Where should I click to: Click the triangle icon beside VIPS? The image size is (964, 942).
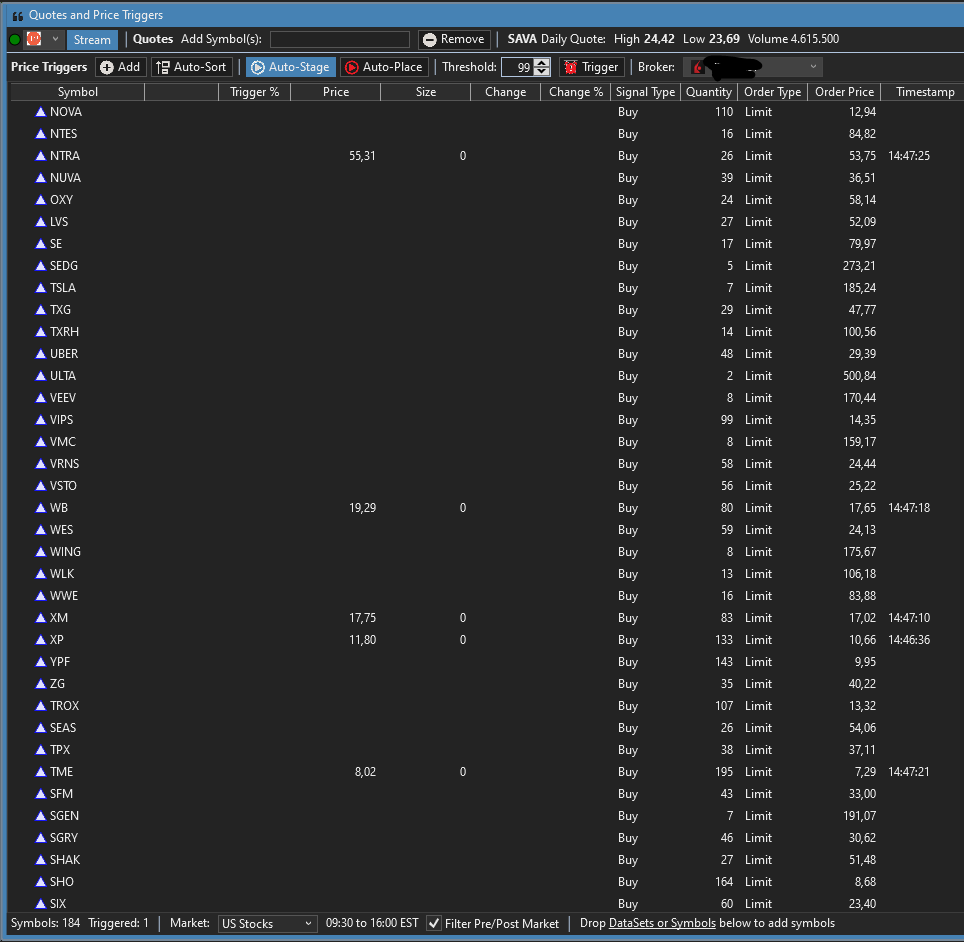point(41,420)
